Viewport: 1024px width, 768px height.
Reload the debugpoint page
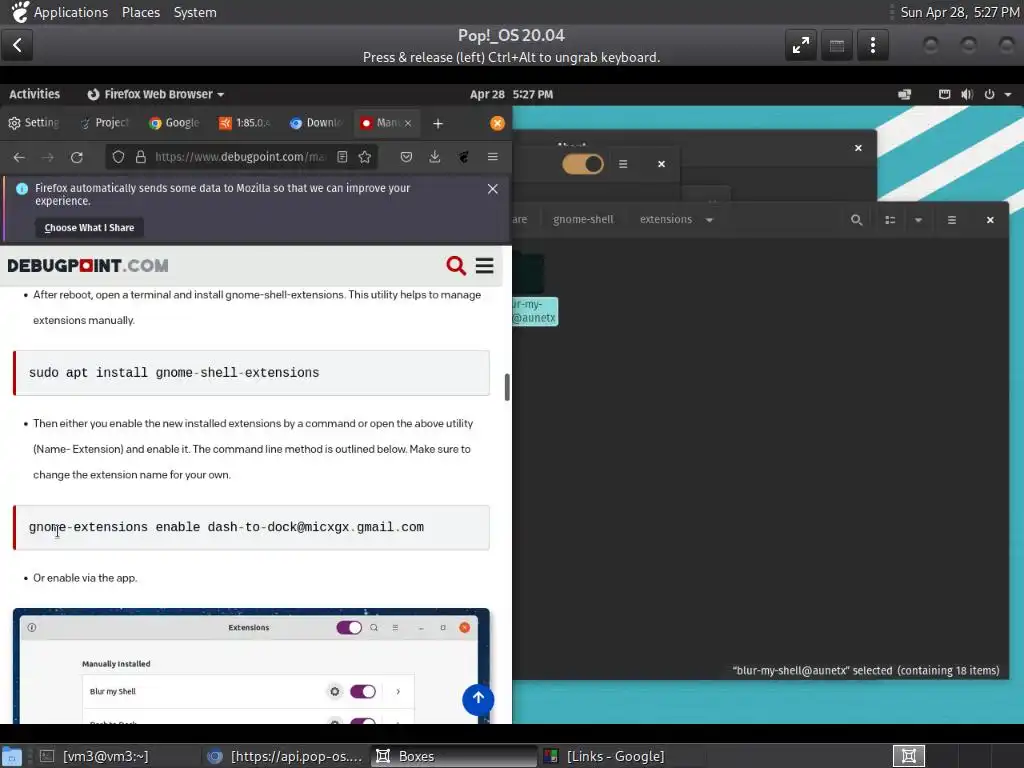point(76,157)
